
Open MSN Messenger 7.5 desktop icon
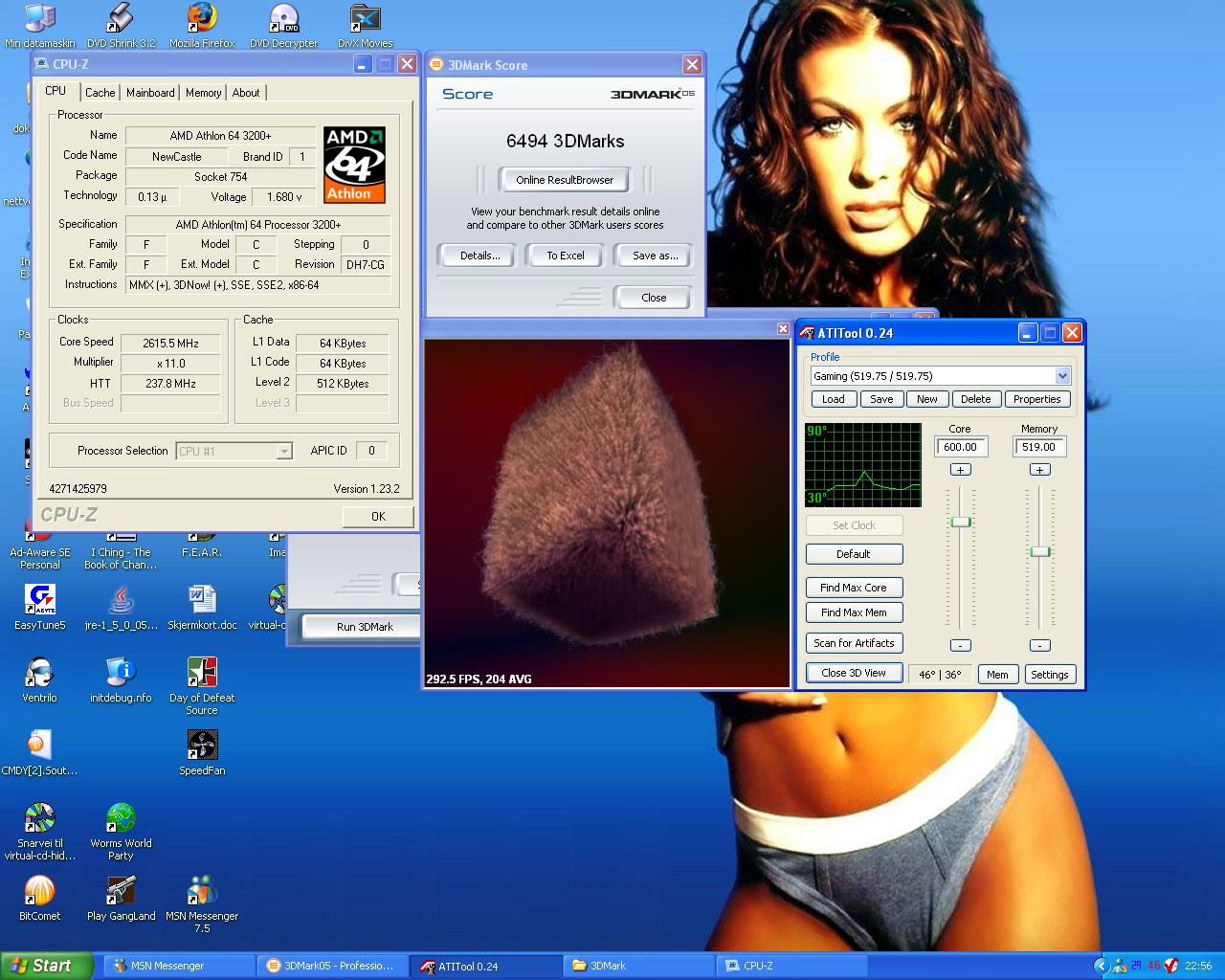coord(202,903)
